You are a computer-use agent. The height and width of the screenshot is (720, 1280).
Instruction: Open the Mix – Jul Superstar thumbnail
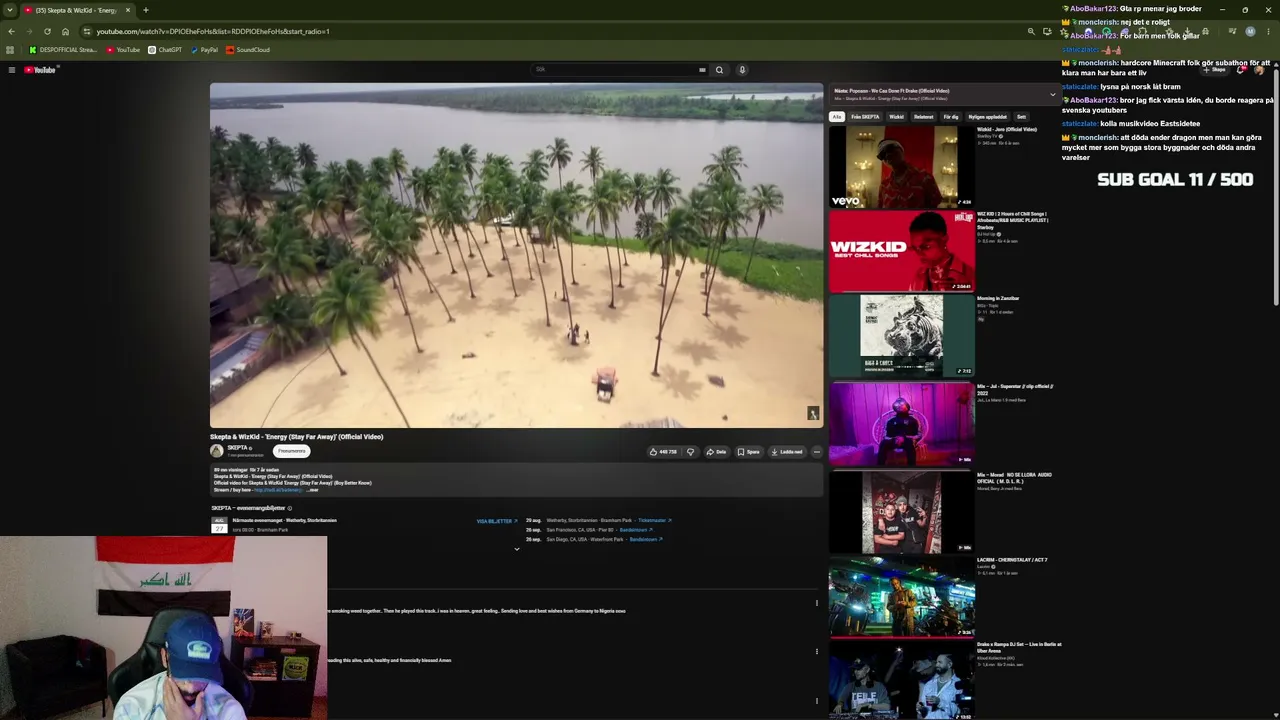click(901, 423)
